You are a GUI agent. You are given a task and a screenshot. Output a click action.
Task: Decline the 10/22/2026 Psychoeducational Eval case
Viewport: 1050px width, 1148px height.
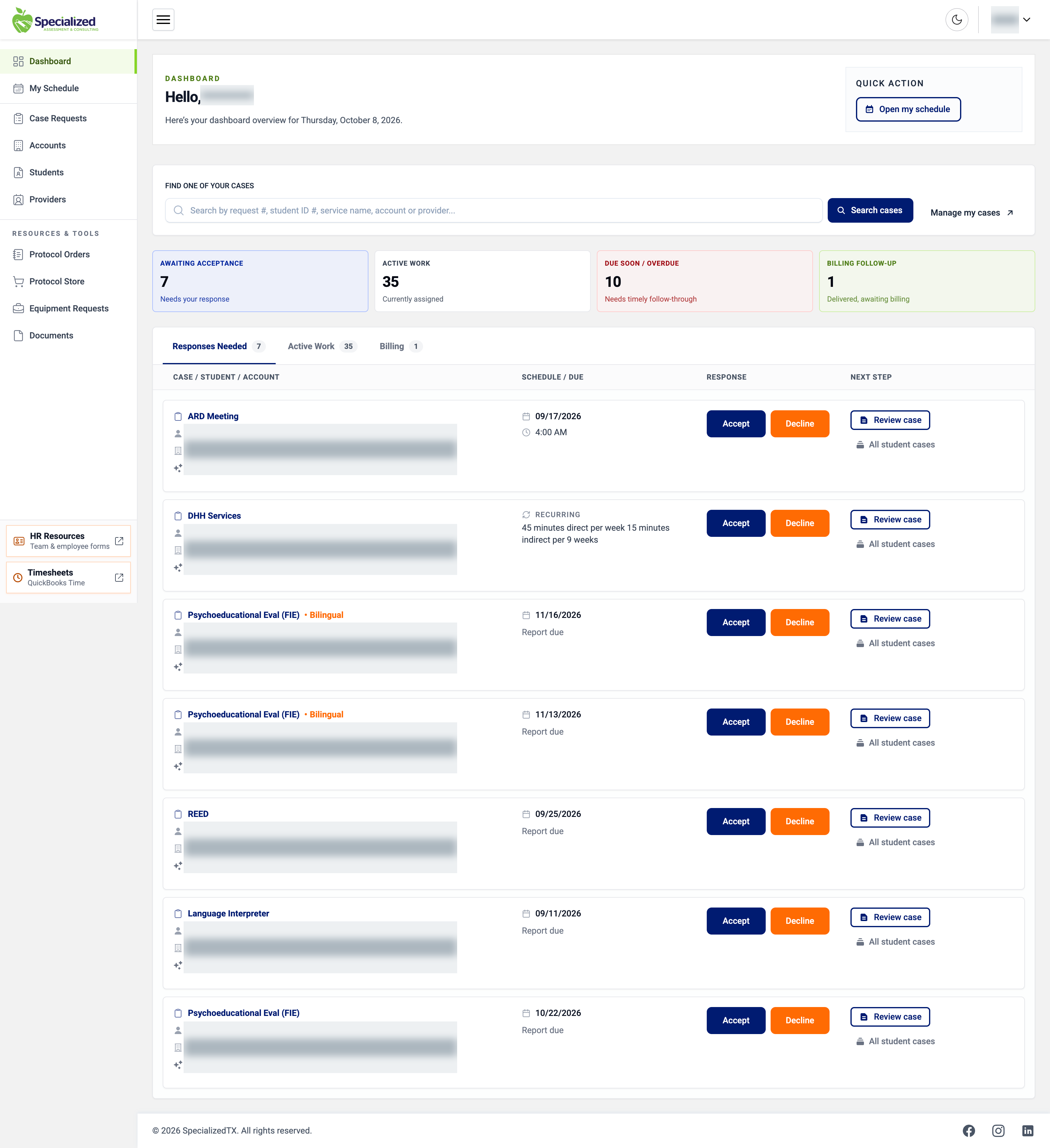[x=799, y=1021]
